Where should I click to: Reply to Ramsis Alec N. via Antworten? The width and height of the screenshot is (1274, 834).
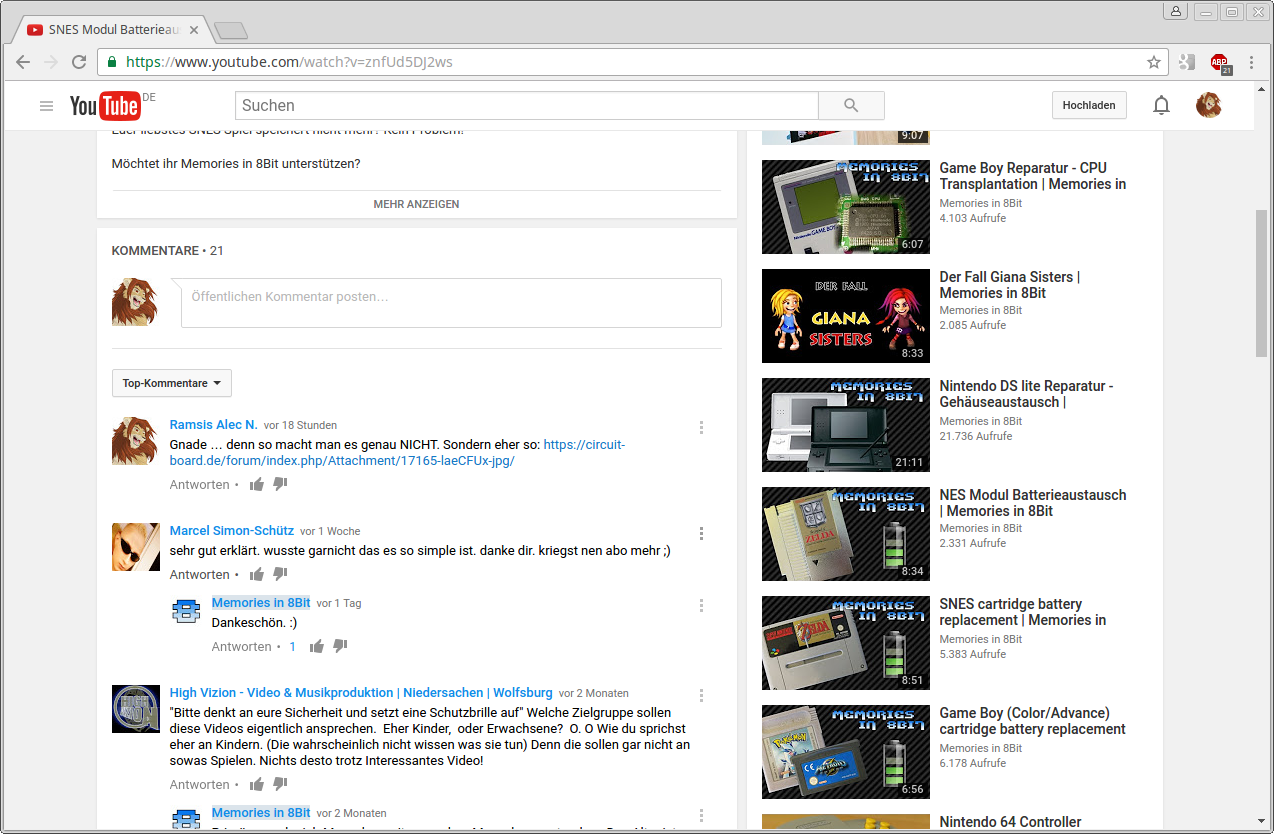click(x=200, y=485)
